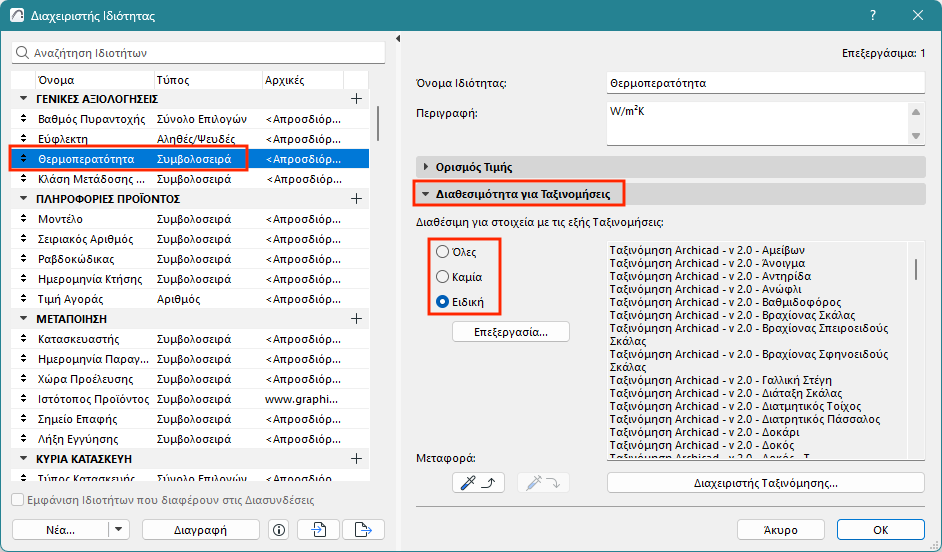Image resolution: width=942 pixels, height=552 pixels.
Task: Click reorder handle for Ημερομηνία Κτήσης row
Action: 23,279
